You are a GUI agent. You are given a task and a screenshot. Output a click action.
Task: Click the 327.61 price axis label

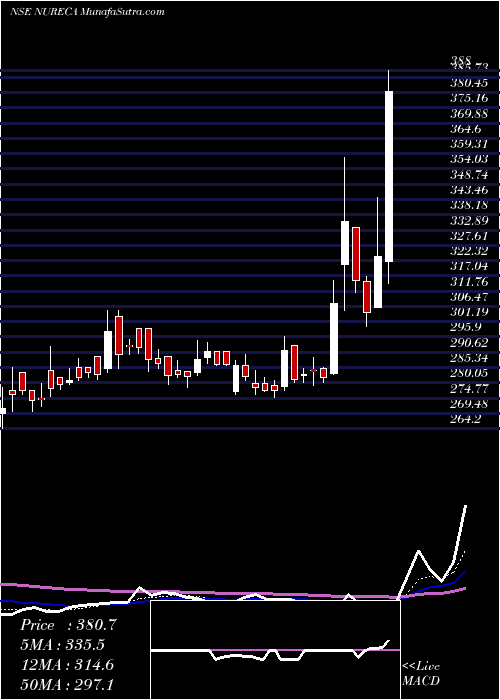(469, 236)
